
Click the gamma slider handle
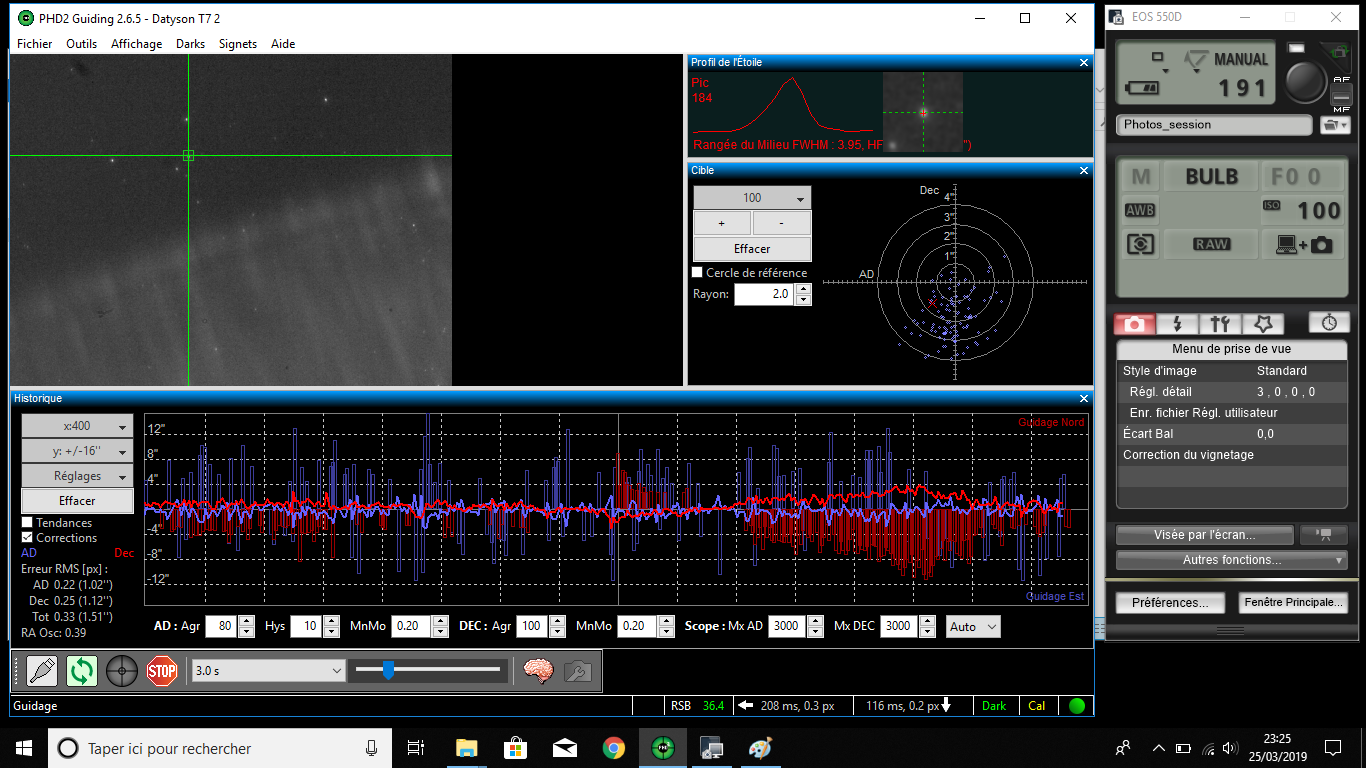coord(388,671)
